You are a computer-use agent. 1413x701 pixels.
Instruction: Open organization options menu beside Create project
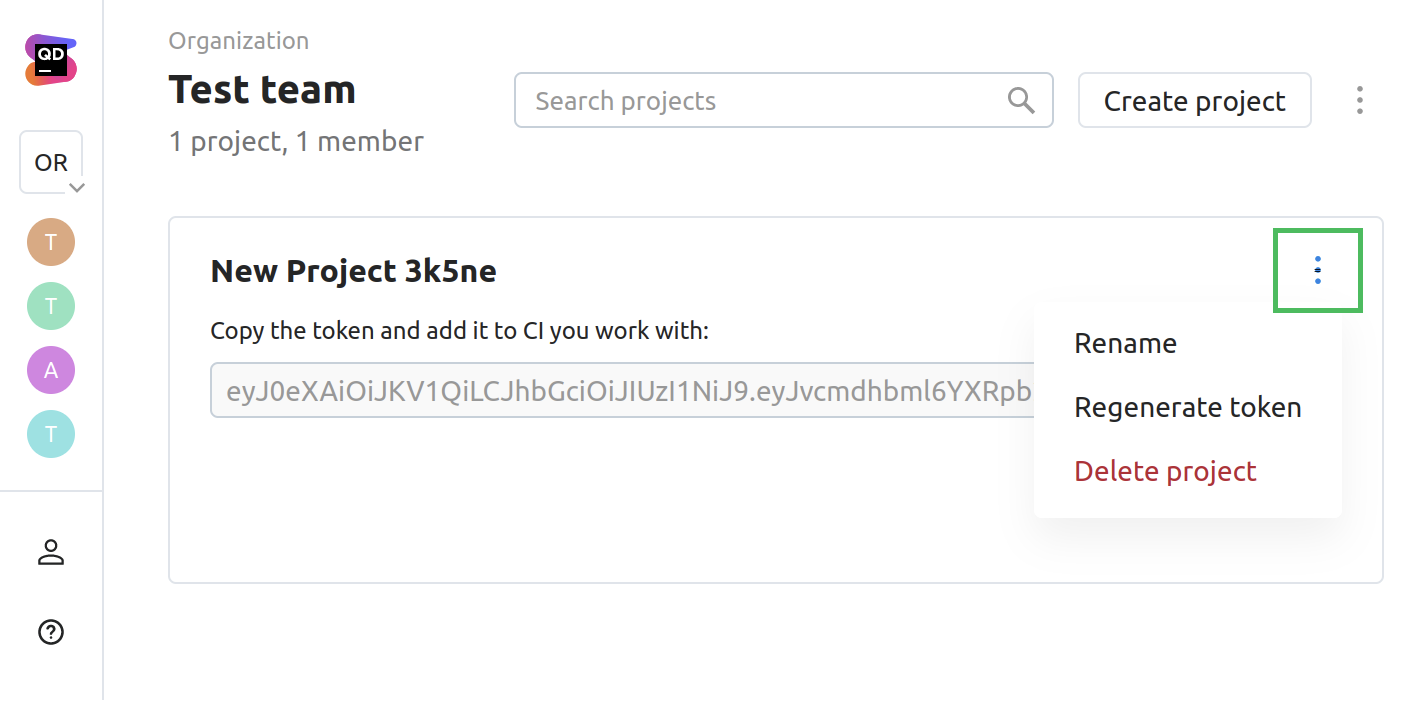coord(1359,100)
